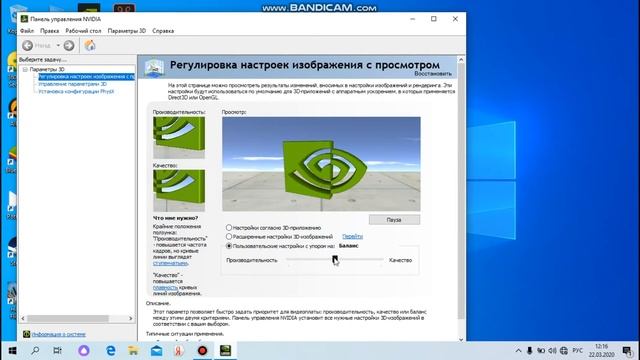Open taskbar Search magnifier
The image size is (640, 360).
(x=35, y=351)
